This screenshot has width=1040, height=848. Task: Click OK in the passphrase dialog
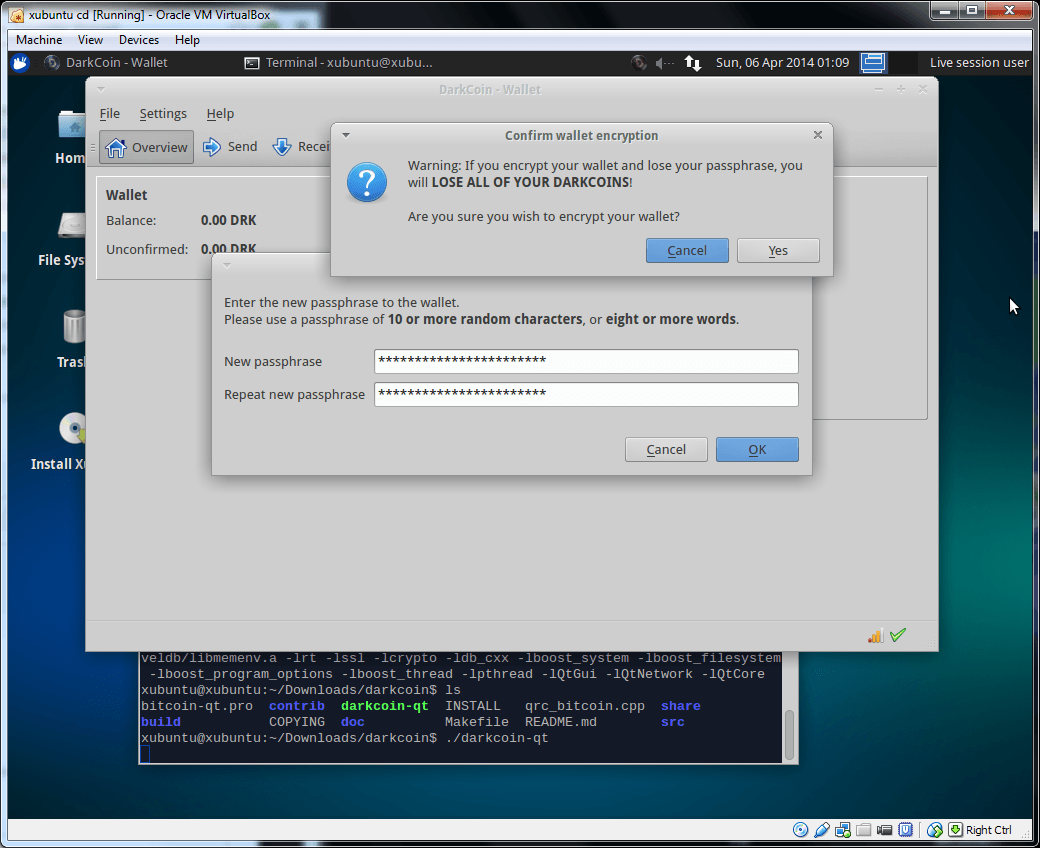[x=757, y=450]
